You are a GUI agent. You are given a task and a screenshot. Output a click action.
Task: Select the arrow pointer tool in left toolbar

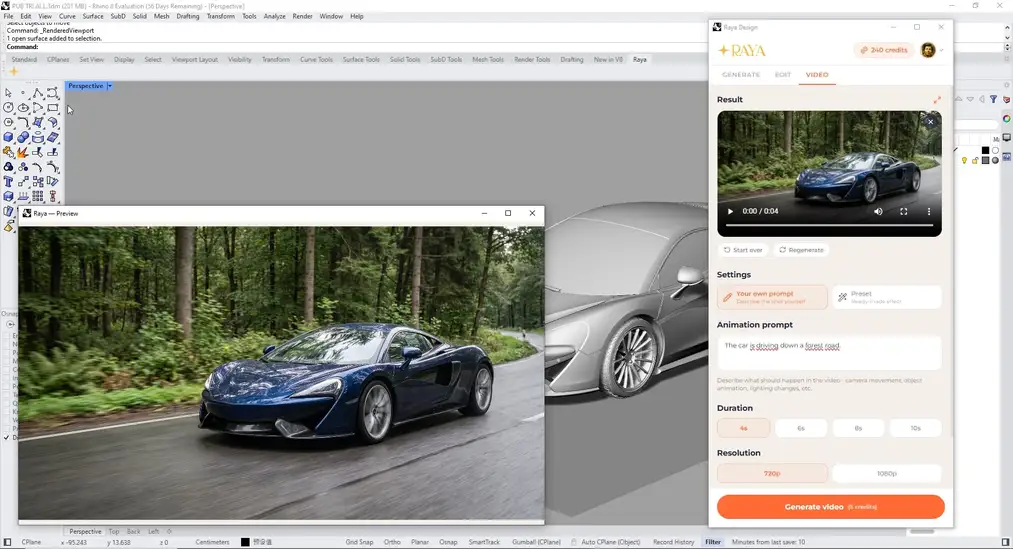[x=8, y=93]
